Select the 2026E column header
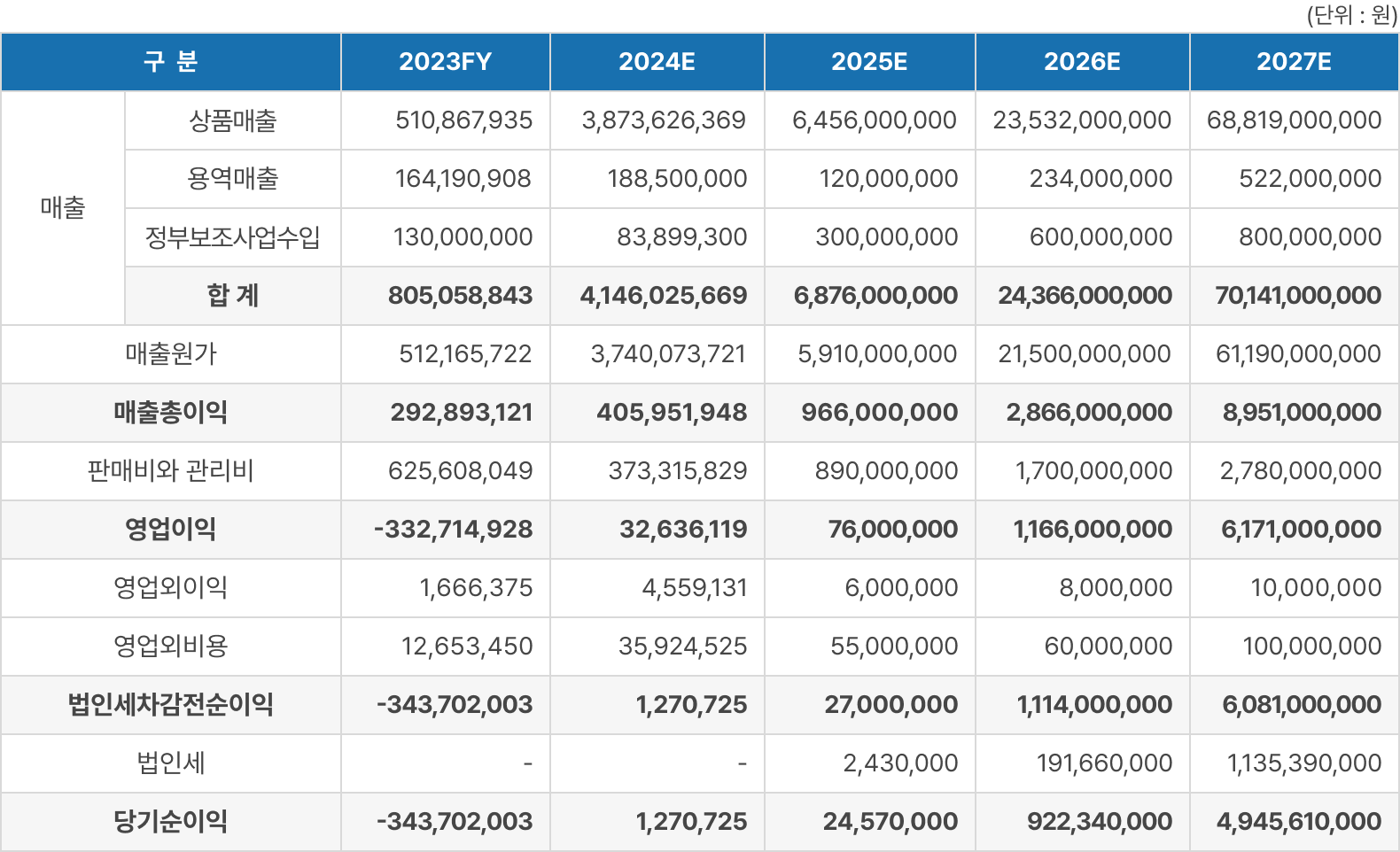 [x=1082, y=62]
